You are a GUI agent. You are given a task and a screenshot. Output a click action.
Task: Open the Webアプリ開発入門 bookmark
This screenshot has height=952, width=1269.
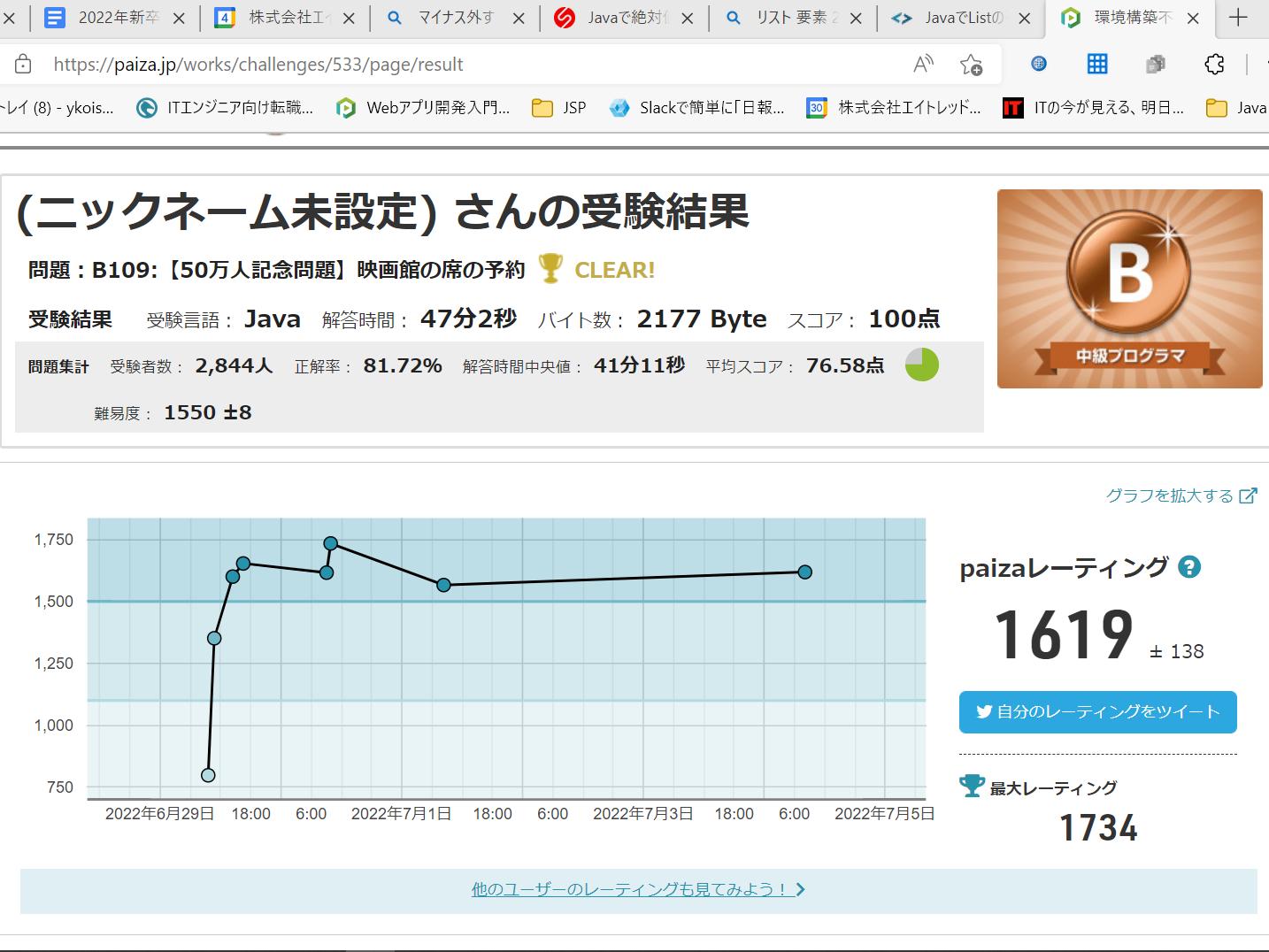[x=424, y=108]
